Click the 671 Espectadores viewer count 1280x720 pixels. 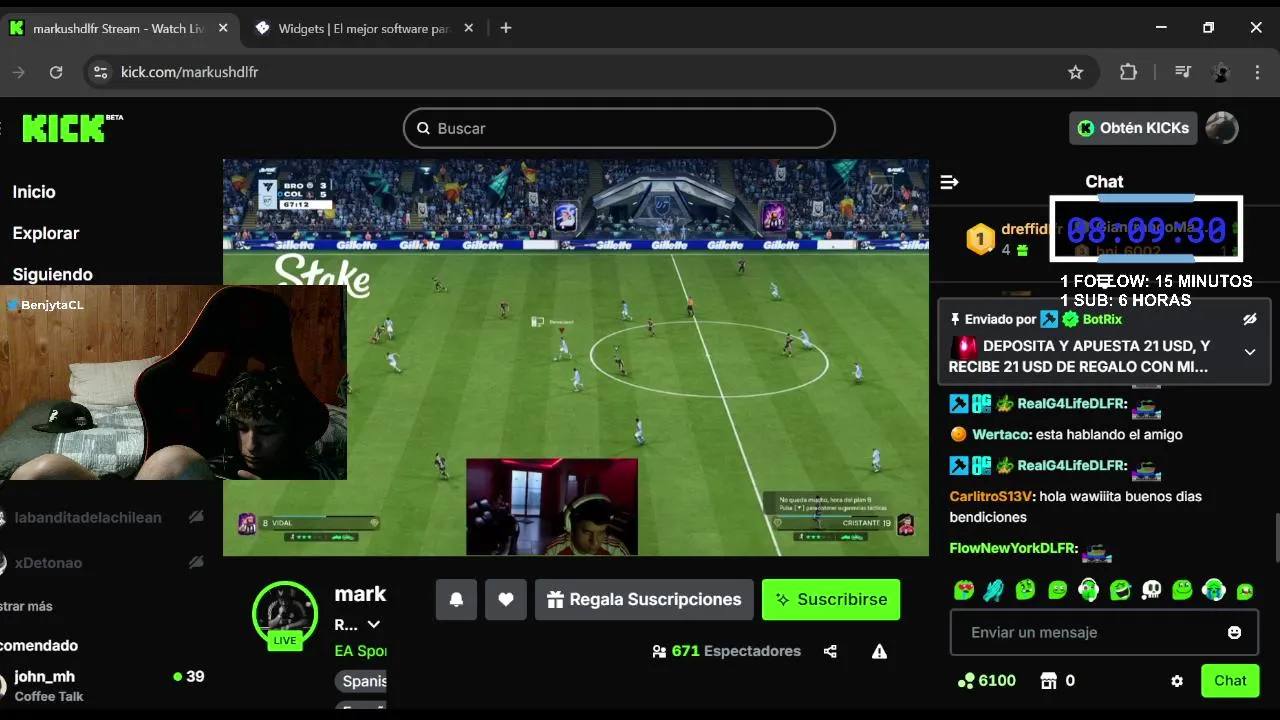tap(727, 651)
